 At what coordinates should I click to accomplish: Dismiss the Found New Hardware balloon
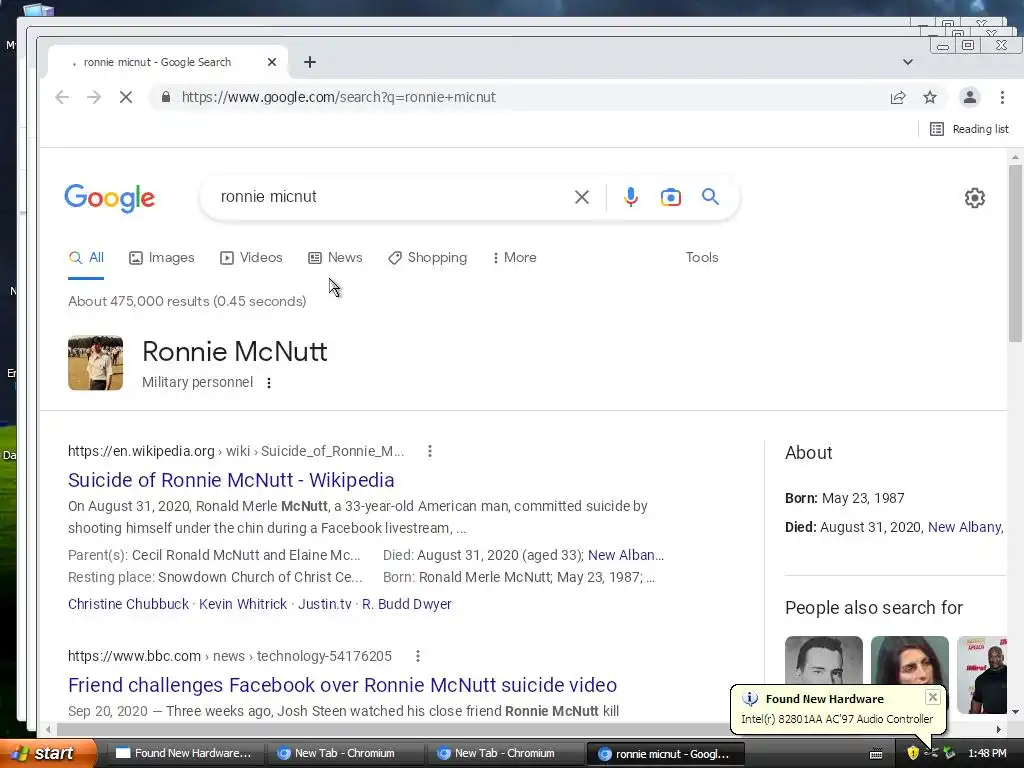point(933,697)
